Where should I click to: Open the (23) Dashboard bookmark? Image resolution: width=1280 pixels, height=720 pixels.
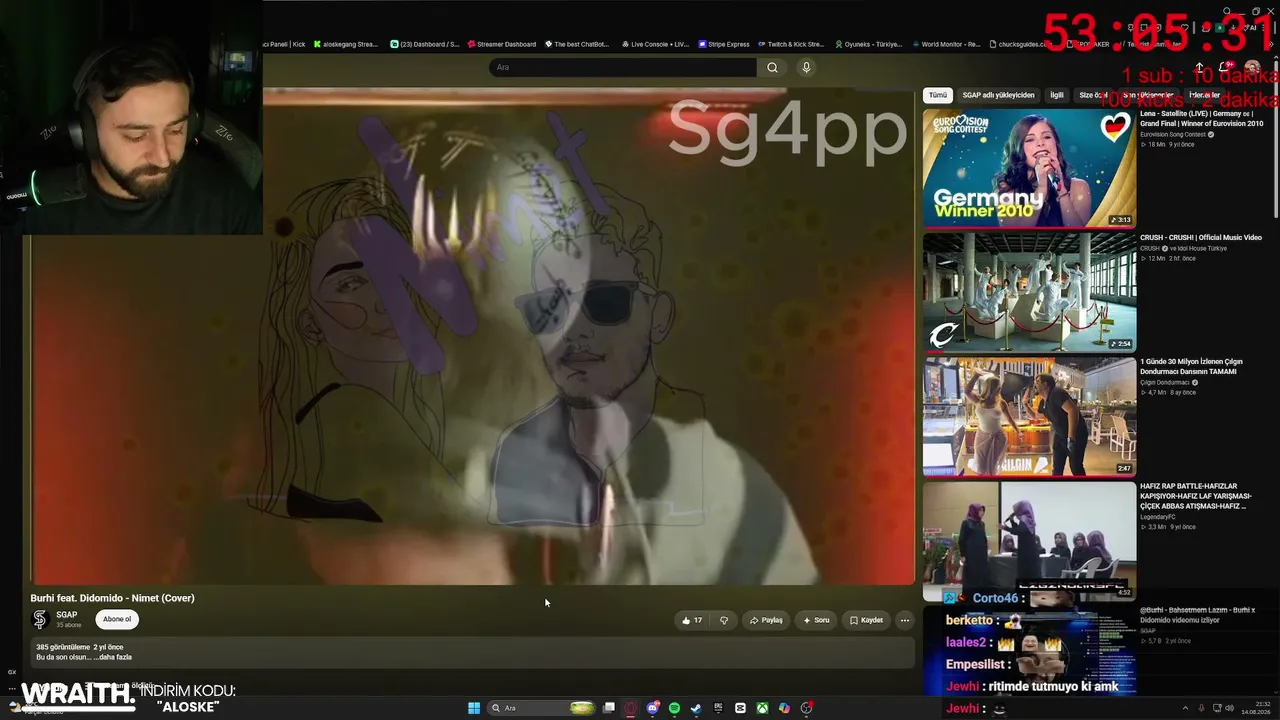[x=424, y=44]
